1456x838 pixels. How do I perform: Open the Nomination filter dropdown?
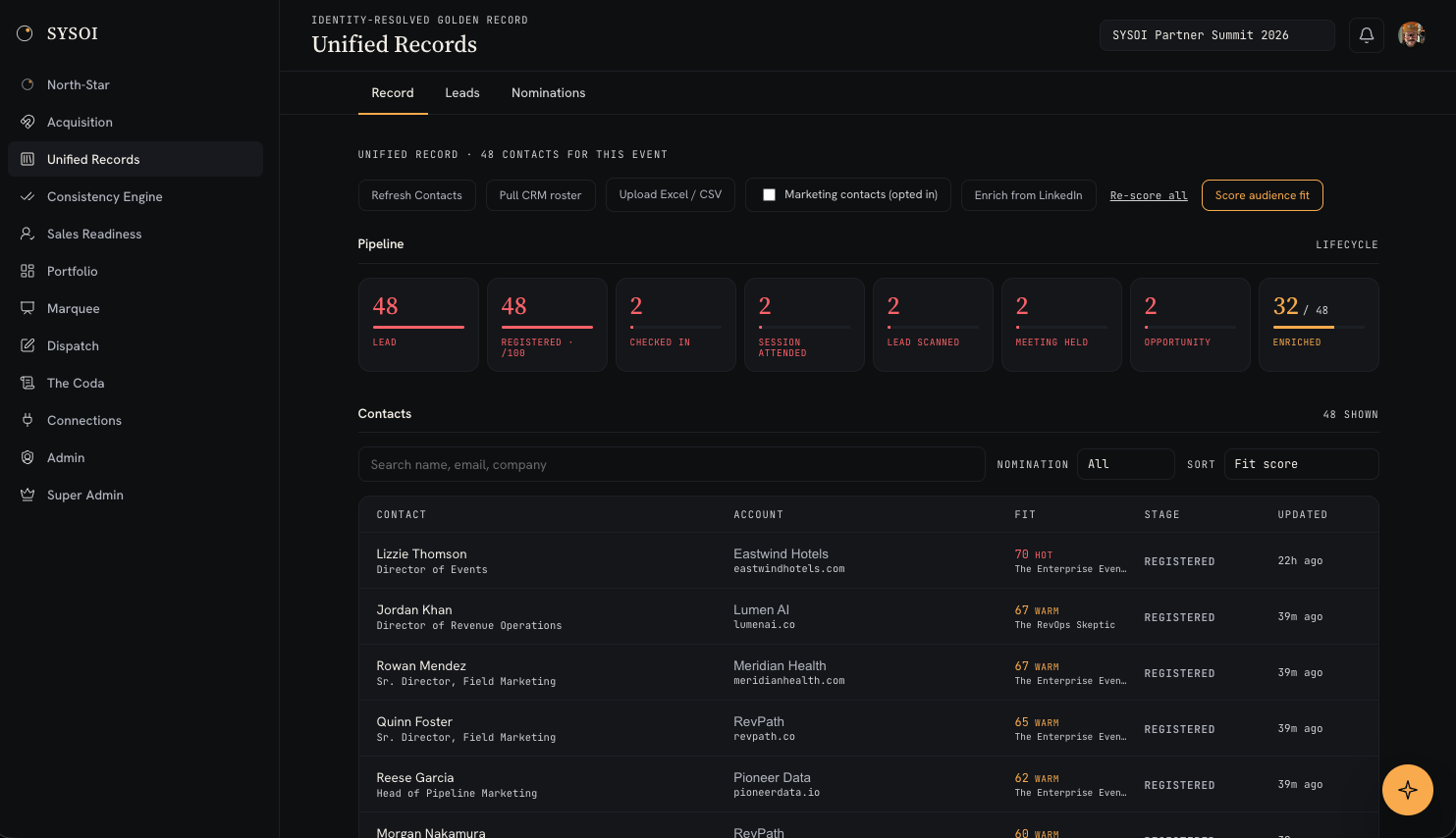(1126, 464)
